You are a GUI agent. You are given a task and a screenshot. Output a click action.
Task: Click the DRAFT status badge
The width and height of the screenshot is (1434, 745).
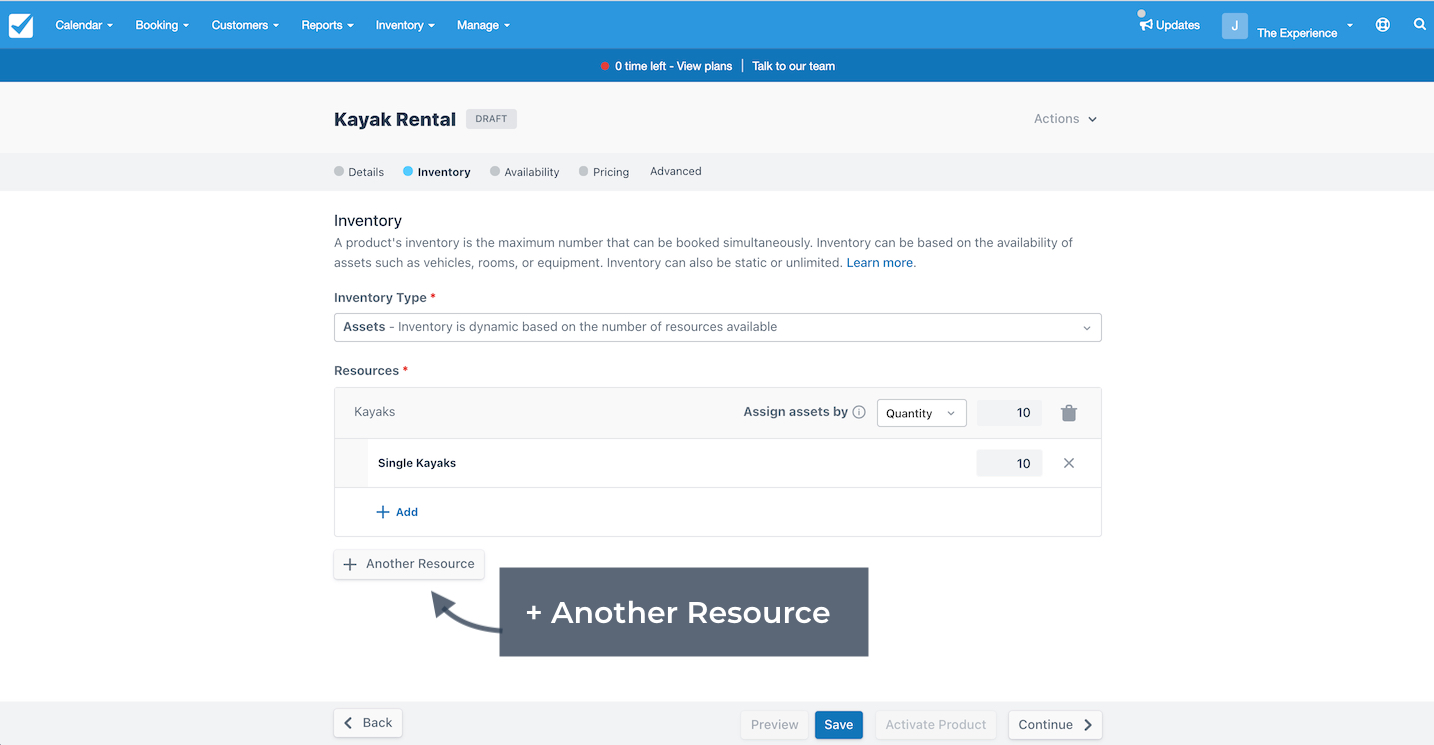point(491,119)
